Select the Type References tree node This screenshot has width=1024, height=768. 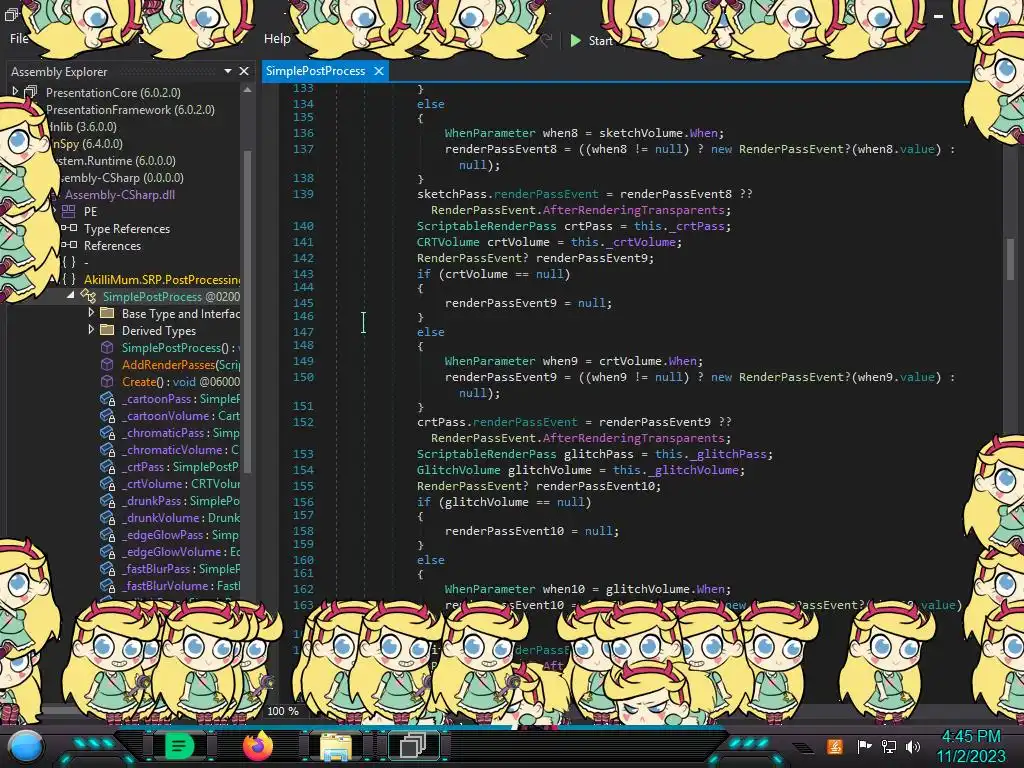pyautogui.click(x=127, y=229)
